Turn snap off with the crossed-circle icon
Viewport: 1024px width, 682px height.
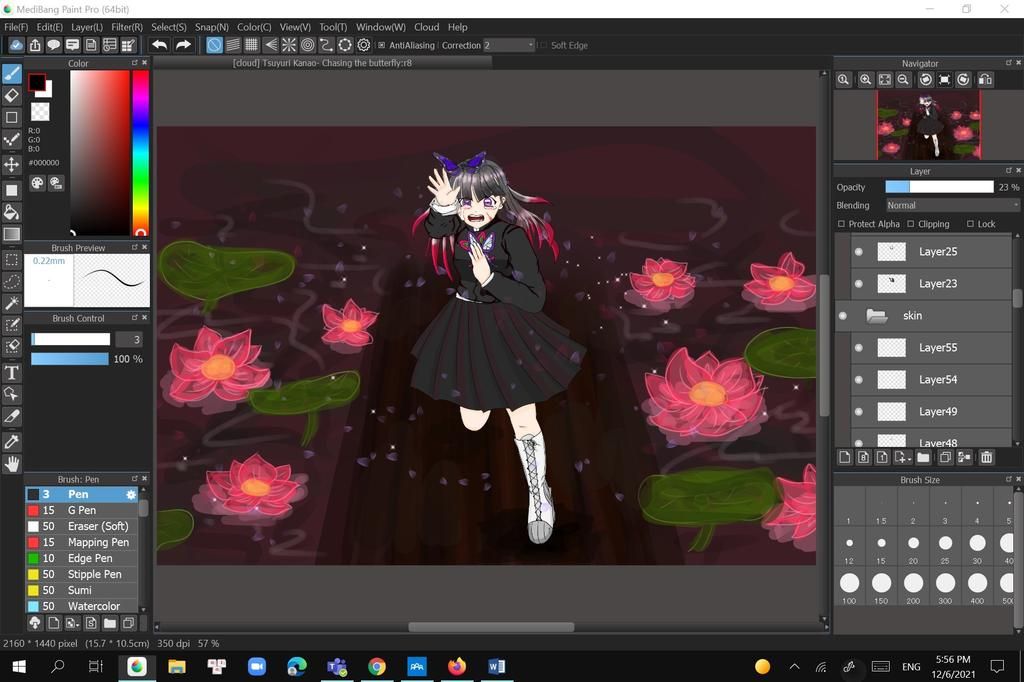[214, 45]
